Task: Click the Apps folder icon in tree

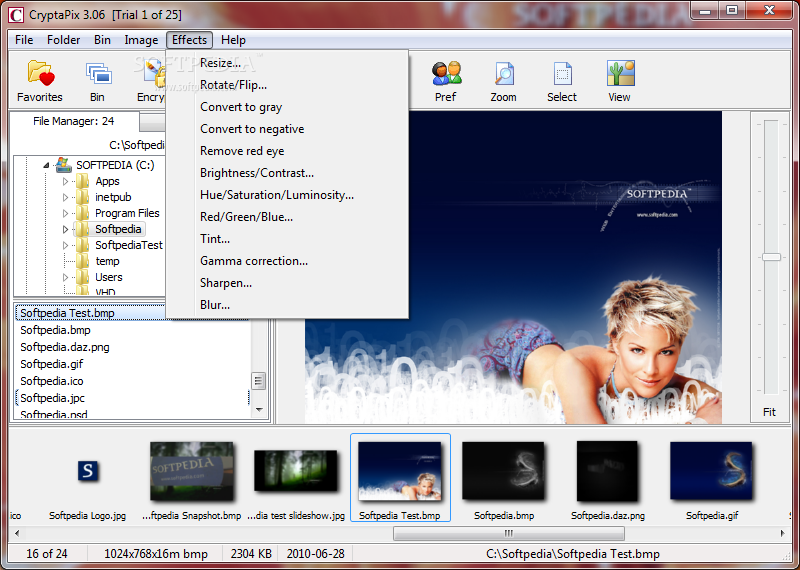Action: (x=82, y=181)
